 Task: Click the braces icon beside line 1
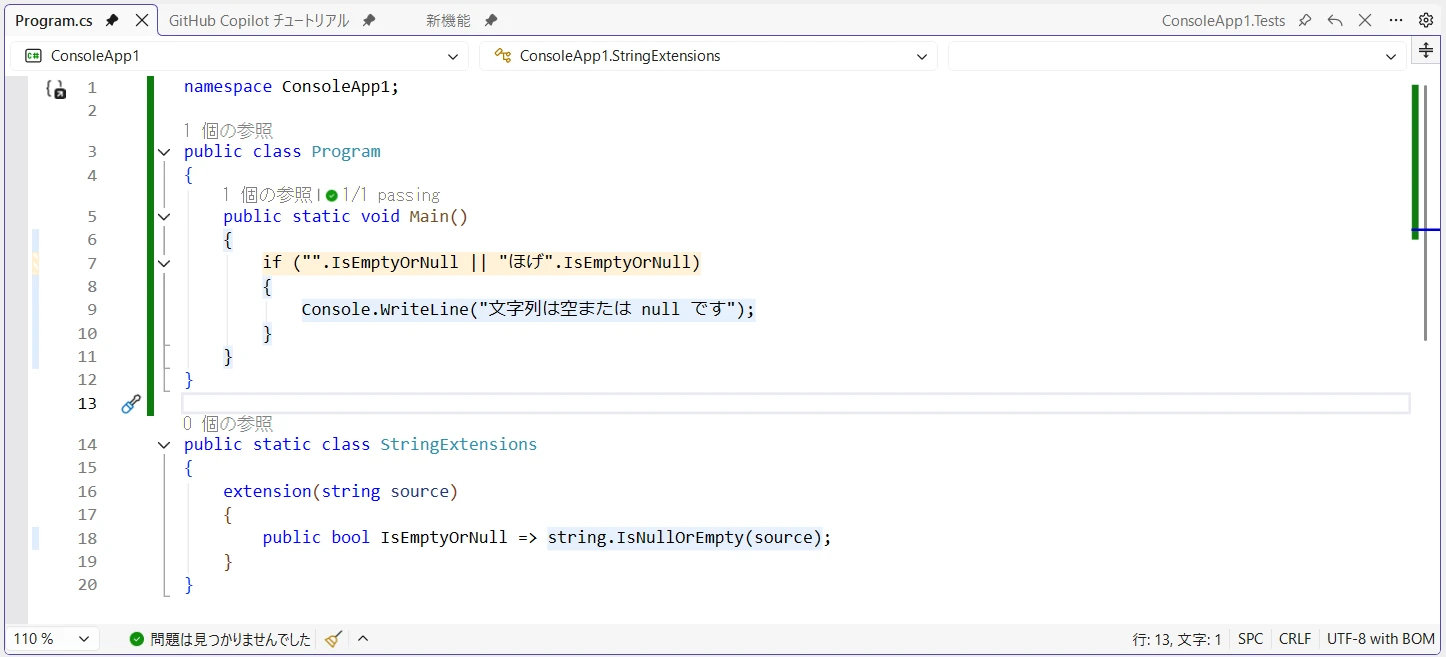[x=56, y=89]
